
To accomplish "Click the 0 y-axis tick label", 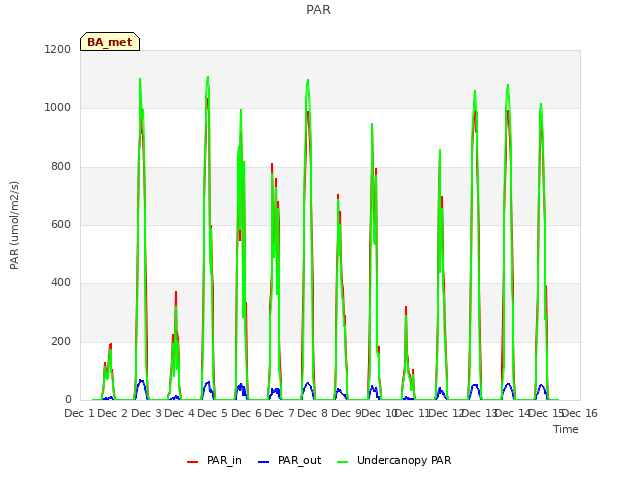I will coord(68,400).
